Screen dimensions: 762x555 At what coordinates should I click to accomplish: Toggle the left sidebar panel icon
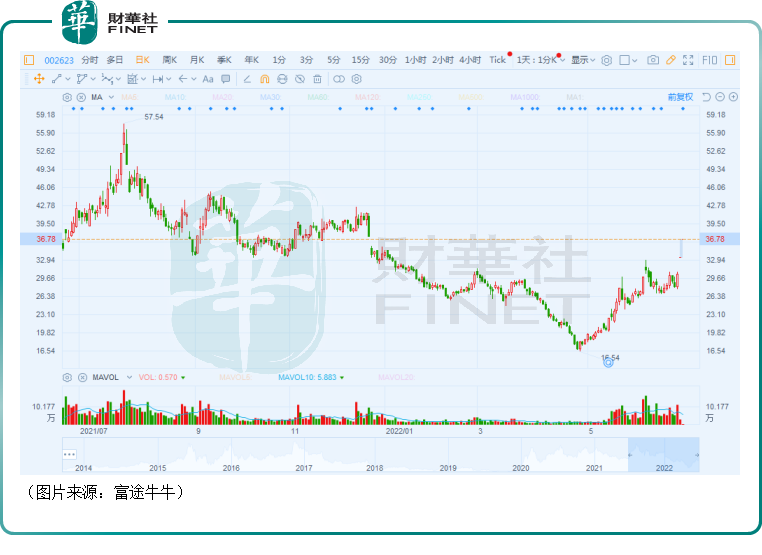pos(29,60)
